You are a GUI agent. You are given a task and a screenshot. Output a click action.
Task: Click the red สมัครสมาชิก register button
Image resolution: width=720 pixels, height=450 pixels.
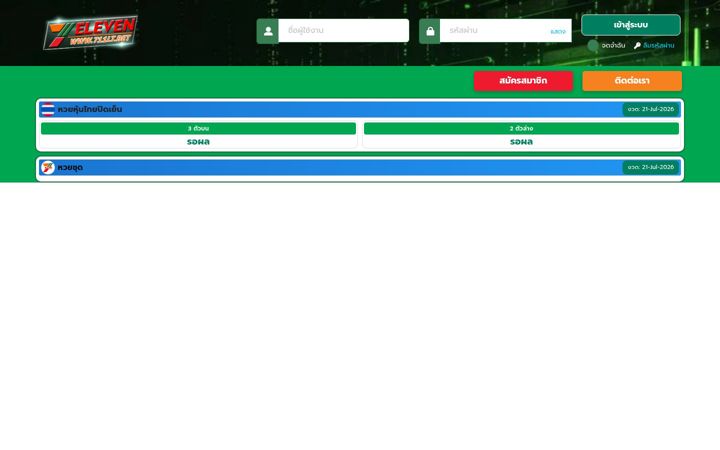pyautogui.click(x=523, y=81)
